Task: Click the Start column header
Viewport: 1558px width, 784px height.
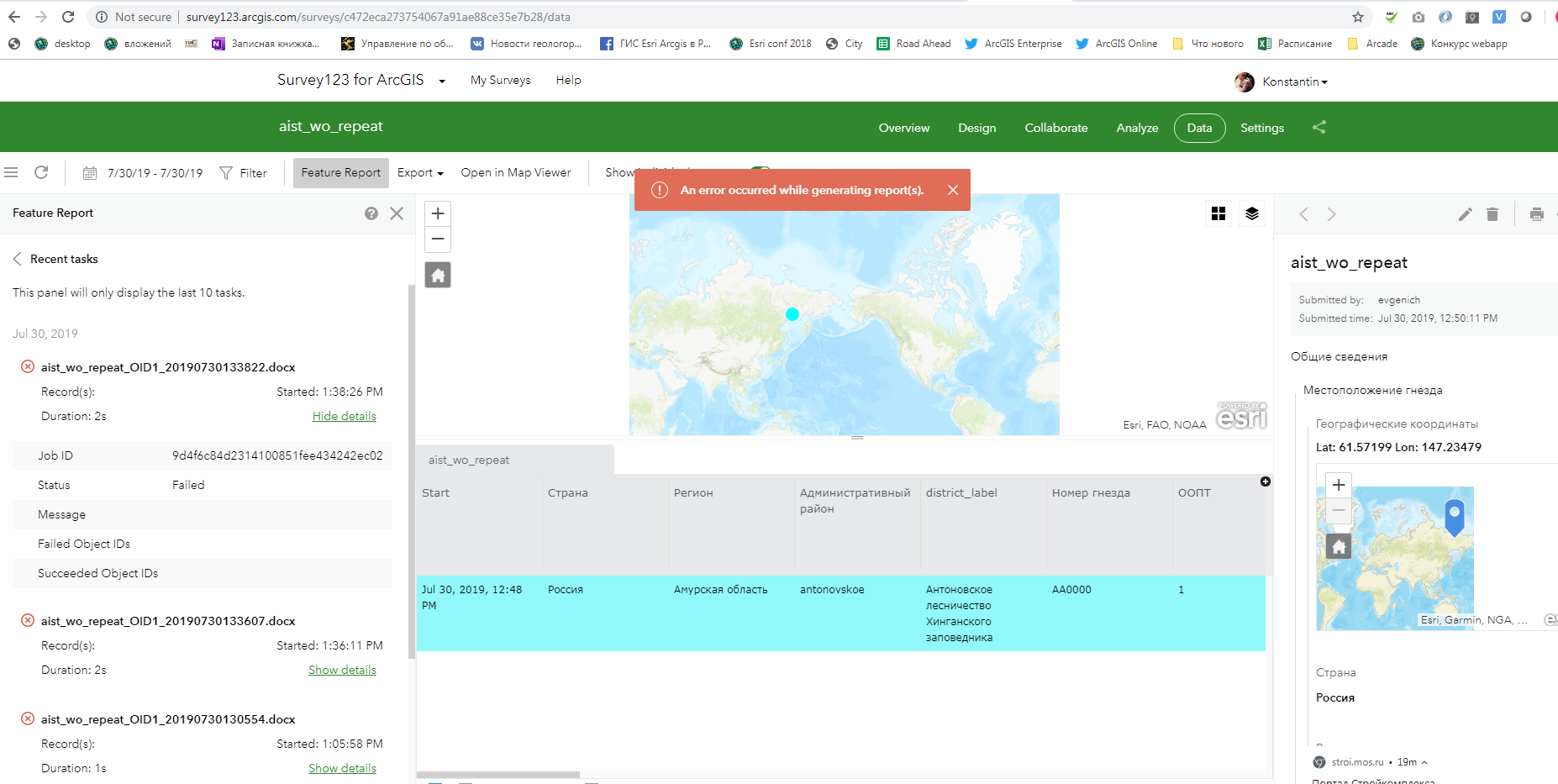Action: [479, 525]
